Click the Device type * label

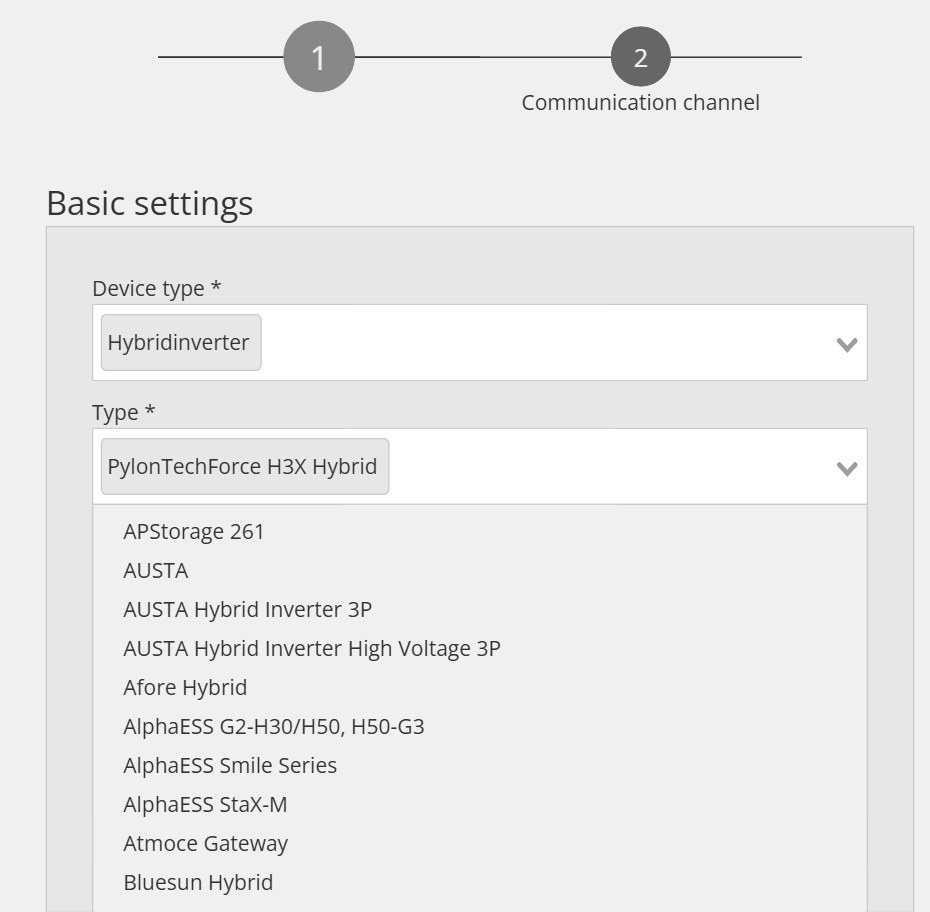point(157,289)
